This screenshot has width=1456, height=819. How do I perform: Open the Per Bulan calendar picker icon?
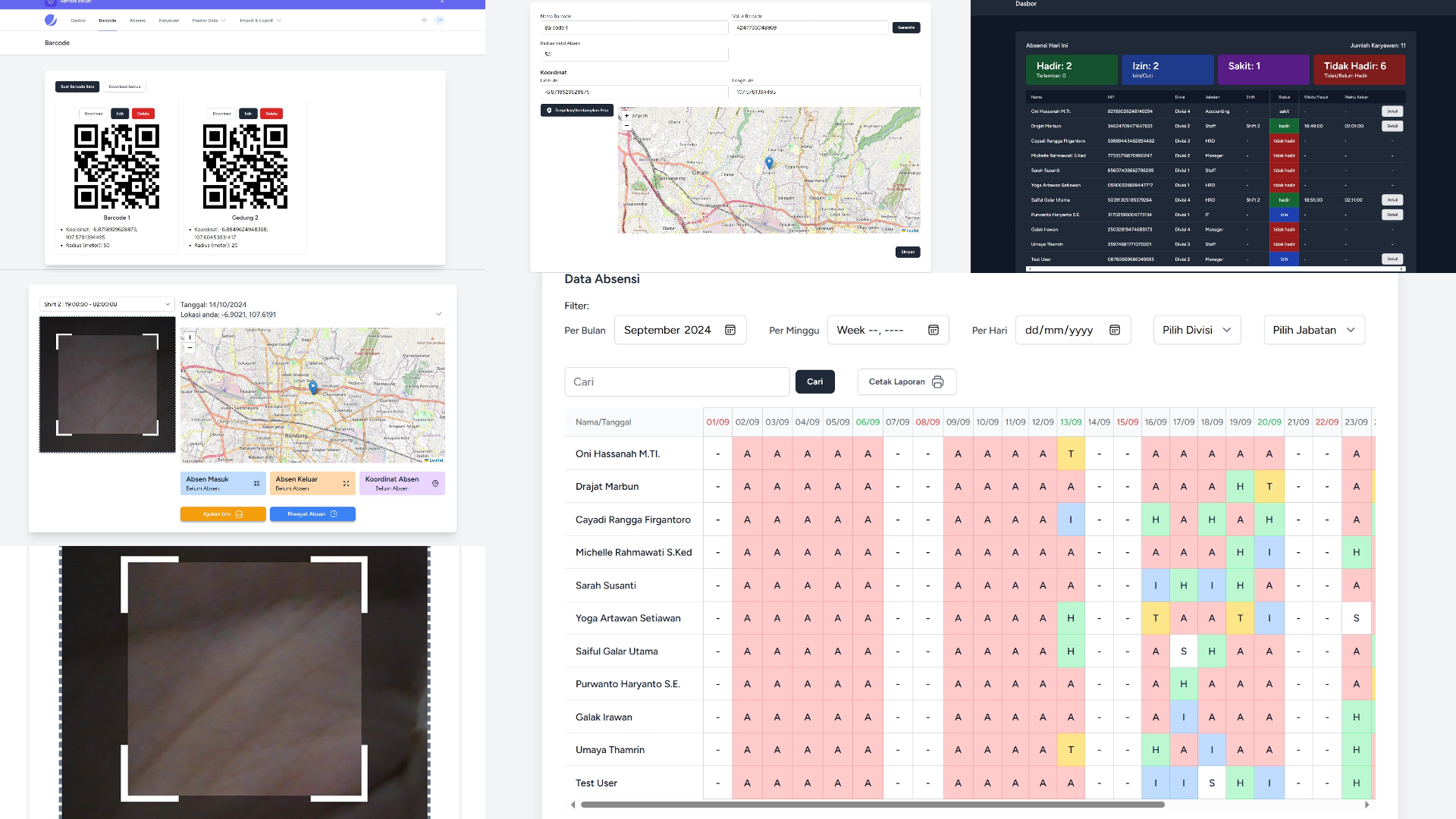[x=730, y=330]
